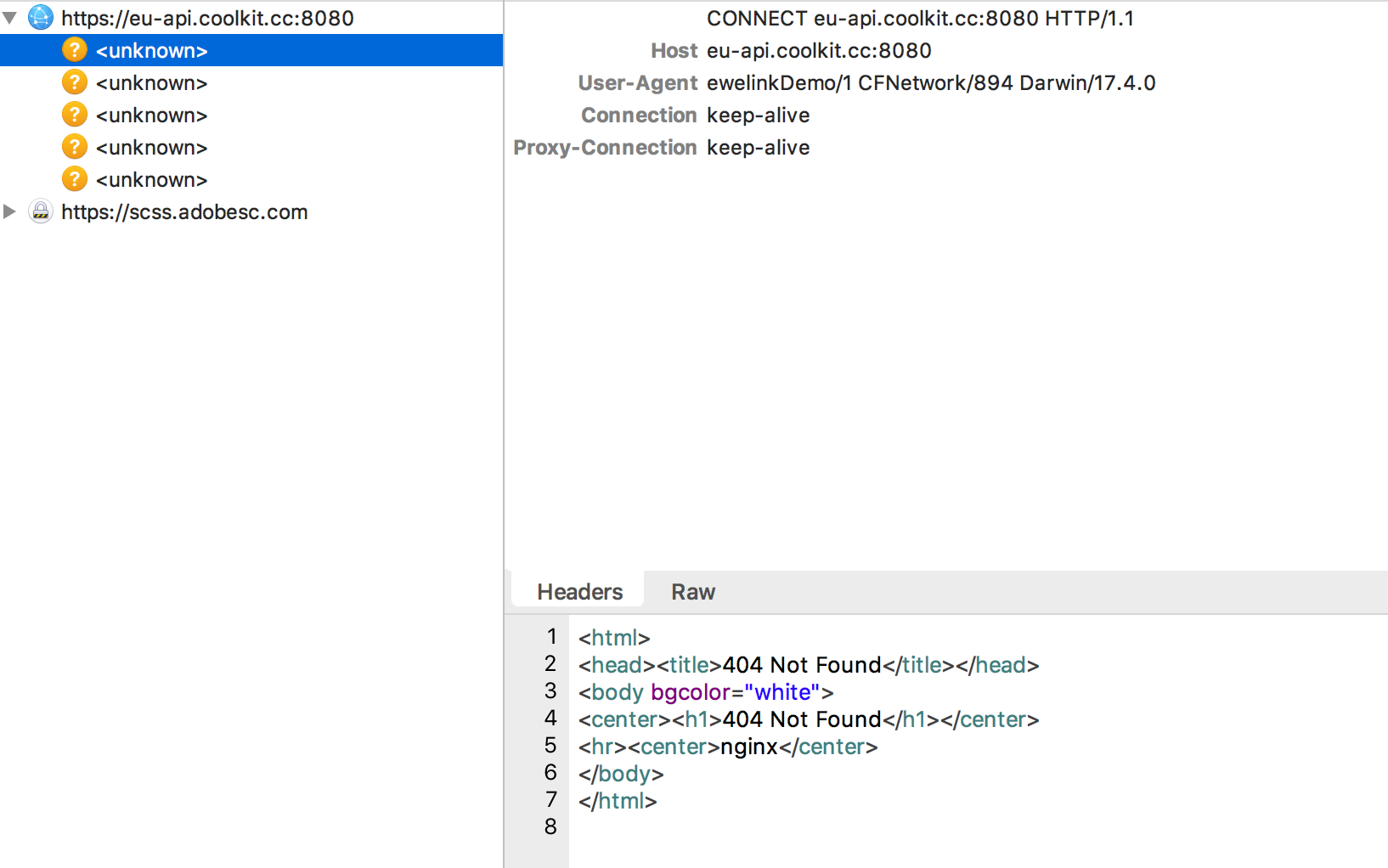Image resolution: width=1388 pixels, height=868 pixels.
Task: Expand the scss.adobesc.com tree node
Action: coord(10,211)
